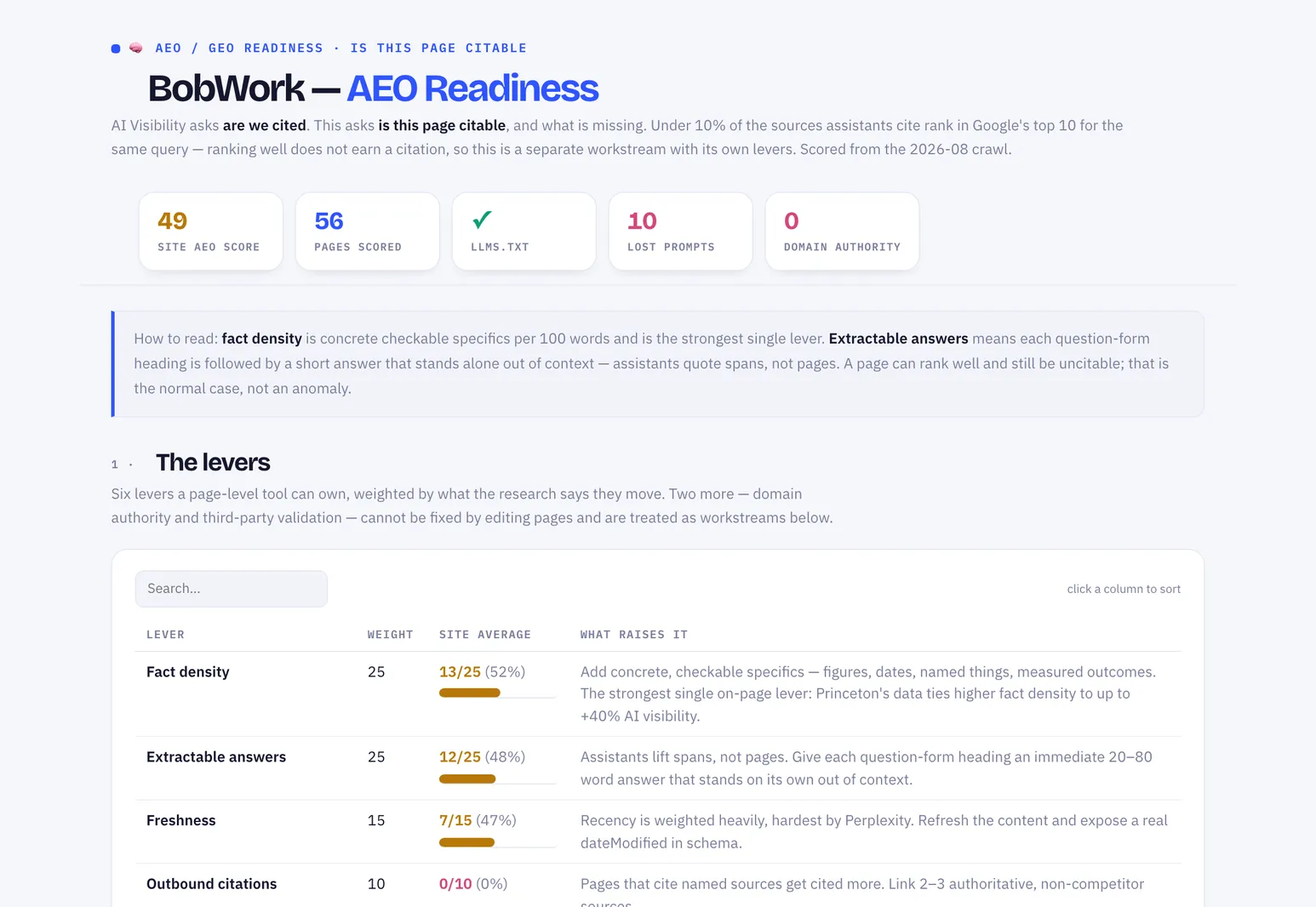The height and width of the screenshot is (907, 1316).
Task: Click the blue dot beside the breadcrumb
Action: pos(116,48)
